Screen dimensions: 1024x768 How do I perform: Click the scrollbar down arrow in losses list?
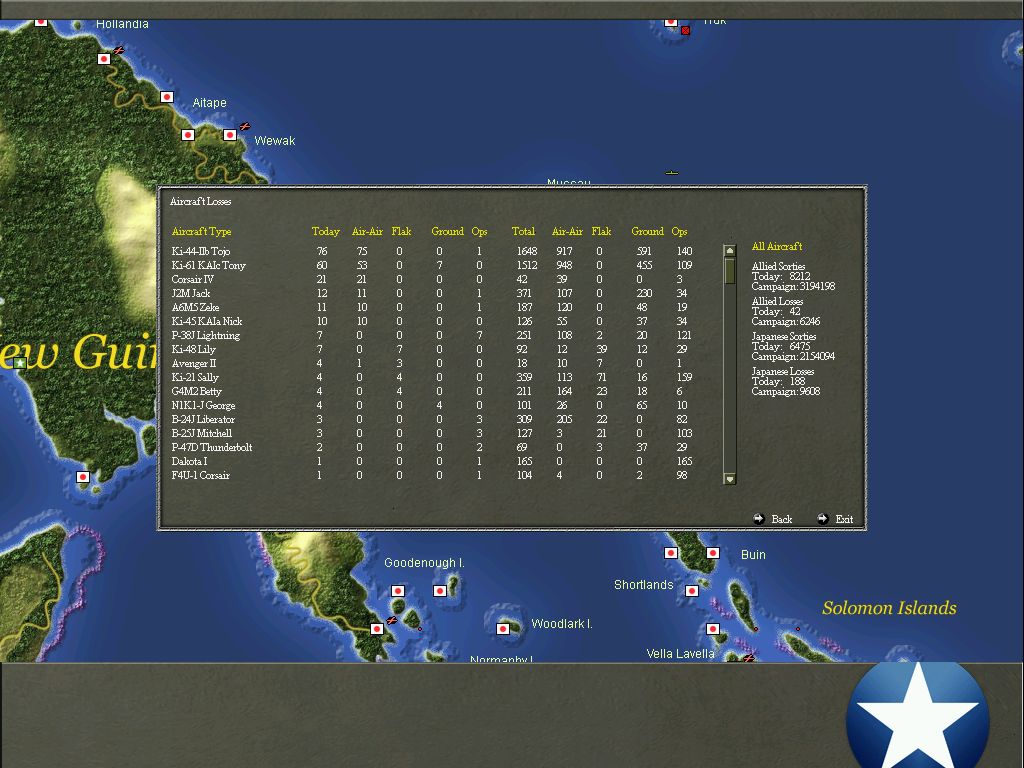coord(730,479)
